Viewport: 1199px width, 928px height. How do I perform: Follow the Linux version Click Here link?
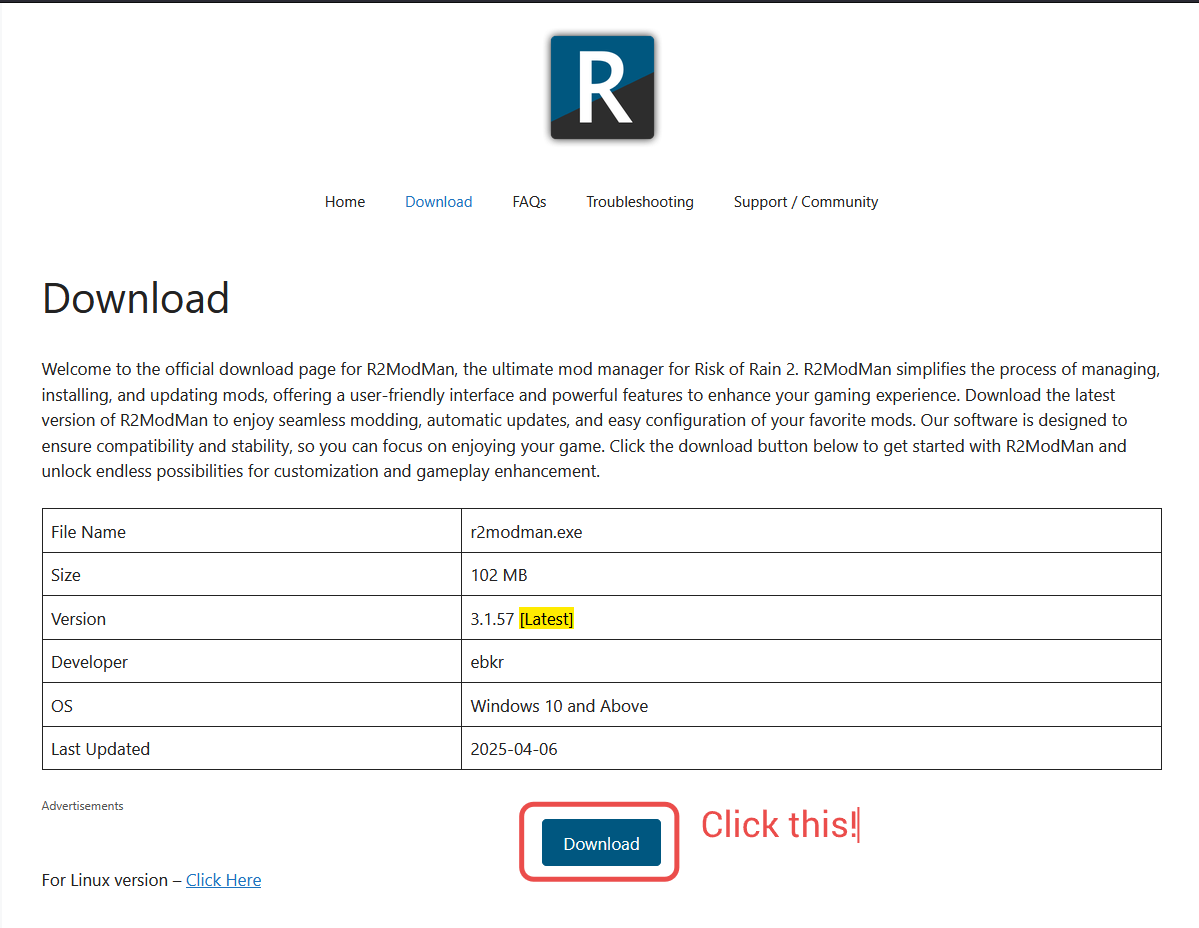[223, 880]
